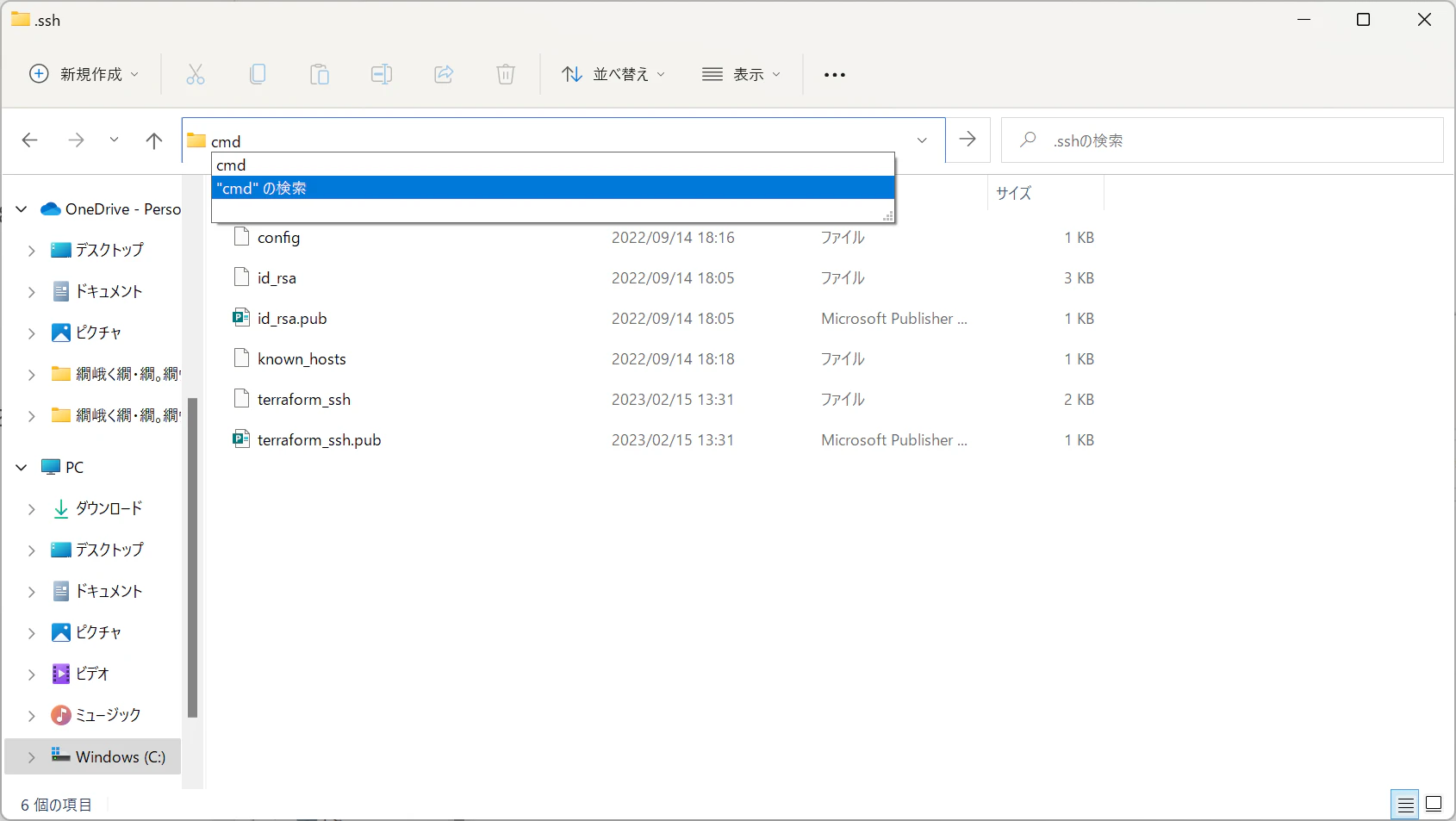Viewport: 1456px width, 821px height.
Task: Choose the "cmd" の検索 suggestion
Action: [553, 188]
